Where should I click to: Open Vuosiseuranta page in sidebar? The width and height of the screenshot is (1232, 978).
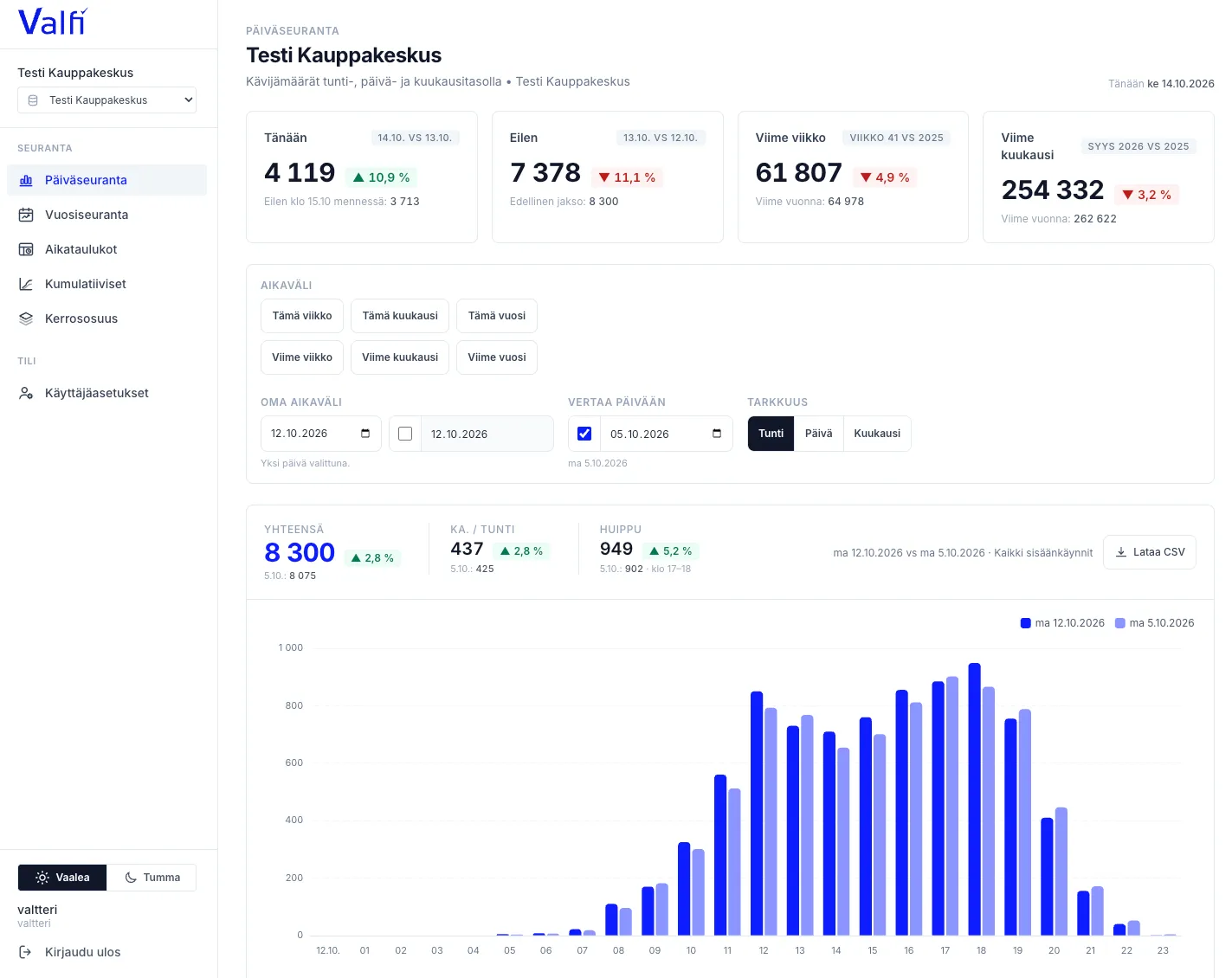(107, 215)
